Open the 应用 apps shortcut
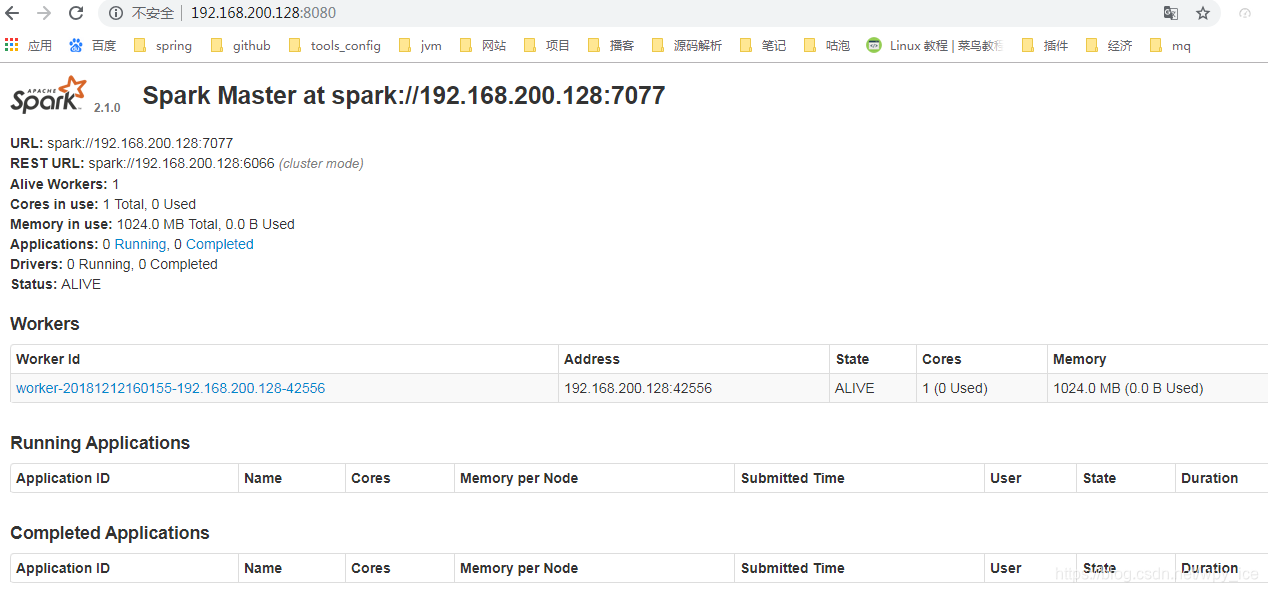This screenshot has height=592, width=1268. tap(28, 45)
